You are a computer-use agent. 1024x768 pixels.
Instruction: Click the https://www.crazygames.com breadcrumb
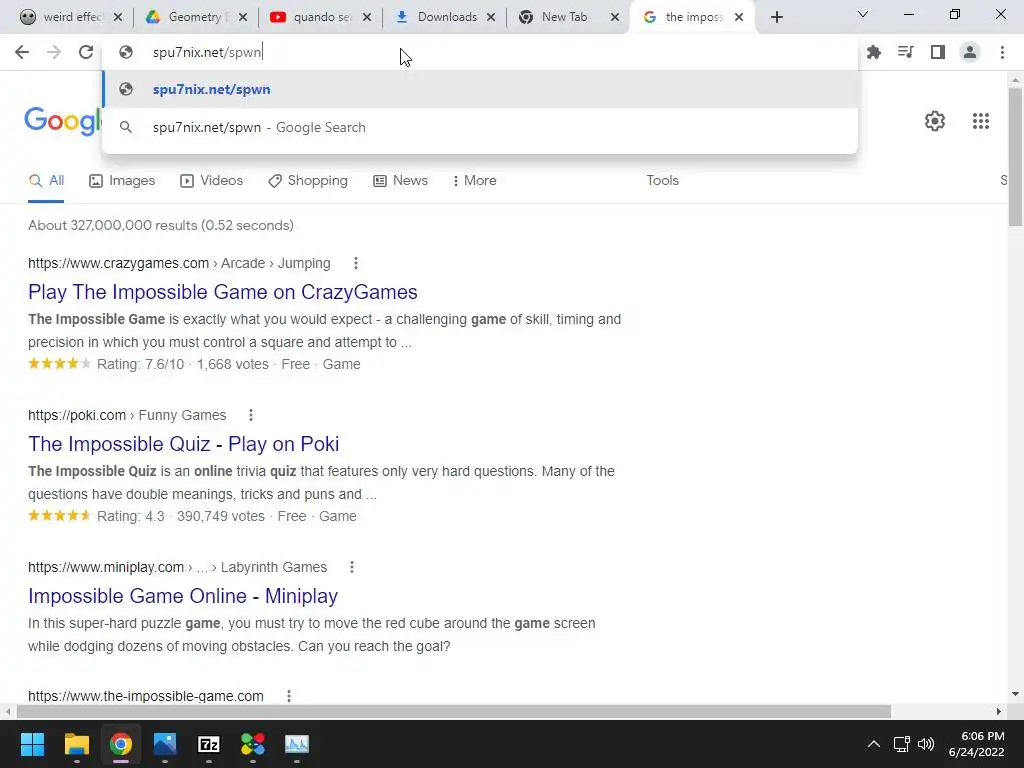(118, 263)
